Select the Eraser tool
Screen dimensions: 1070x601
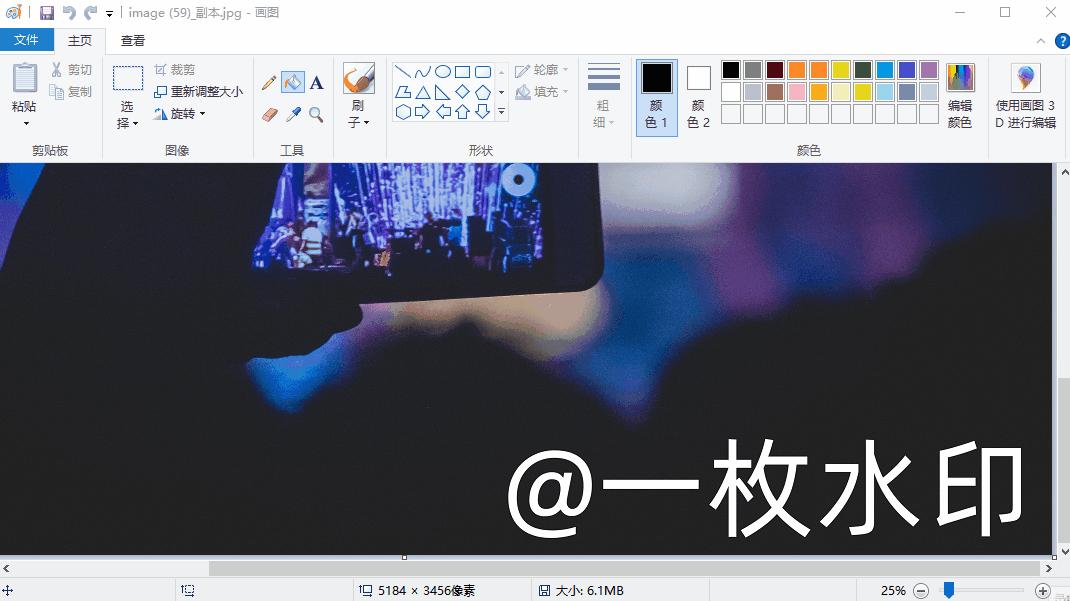pyautogui.click(x=268, y=114)
